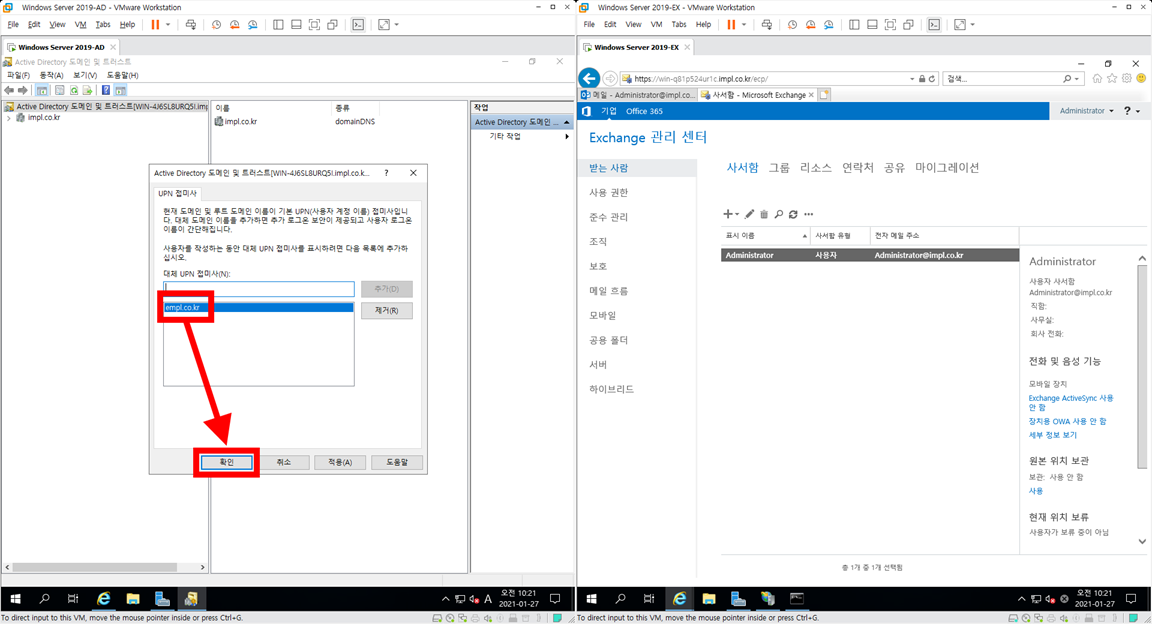
Task: Click refresh icon in AD console toolbar
Action: click(74, 90)
